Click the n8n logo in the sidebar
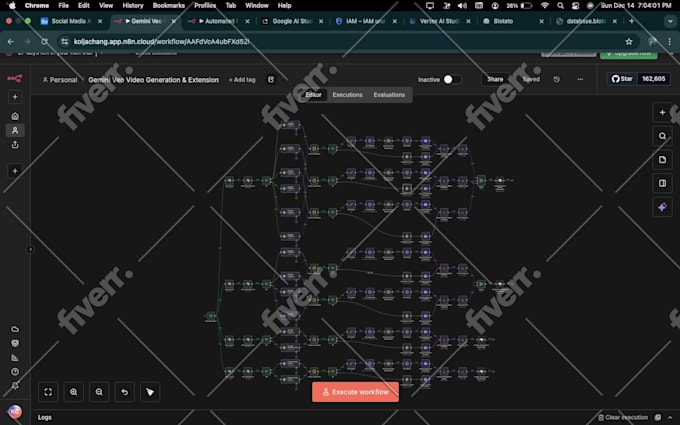 [14, 78]
